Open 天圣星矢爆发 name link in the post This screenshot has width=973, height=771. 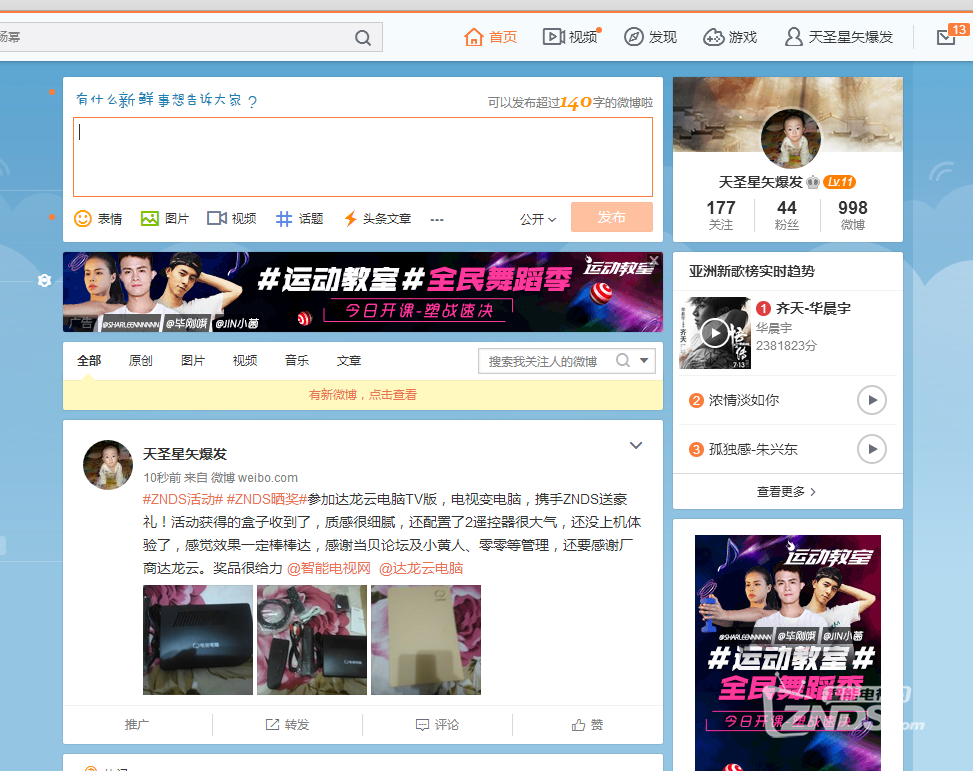click(185, 454)
